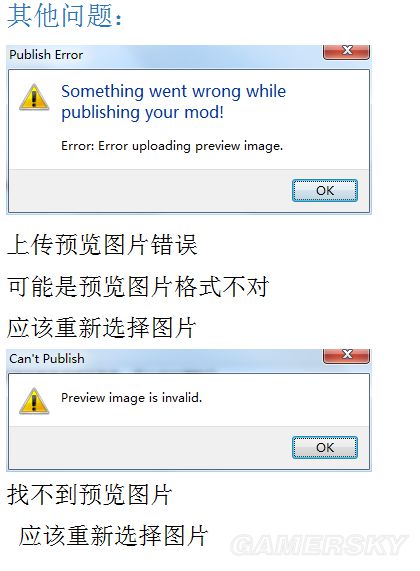Click the 'Error uploading preview image' message
The width and height of the screenshot is (420, 571).
[x=172, y=146]
